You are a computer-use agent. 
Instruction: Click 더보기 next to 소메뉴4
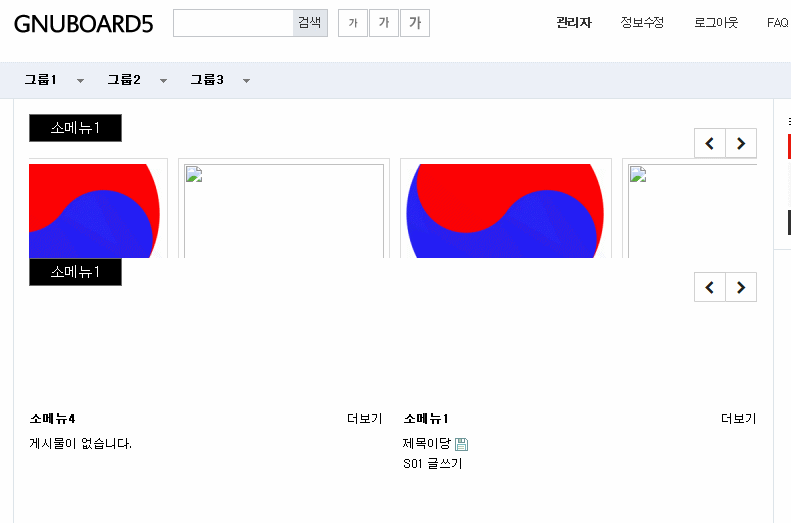[x=364, y=419]
